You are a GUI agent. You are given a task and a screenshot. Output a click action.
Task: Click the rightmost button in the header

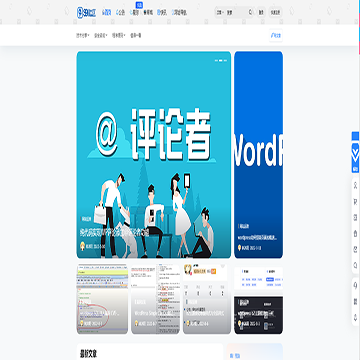coord(275,13)
